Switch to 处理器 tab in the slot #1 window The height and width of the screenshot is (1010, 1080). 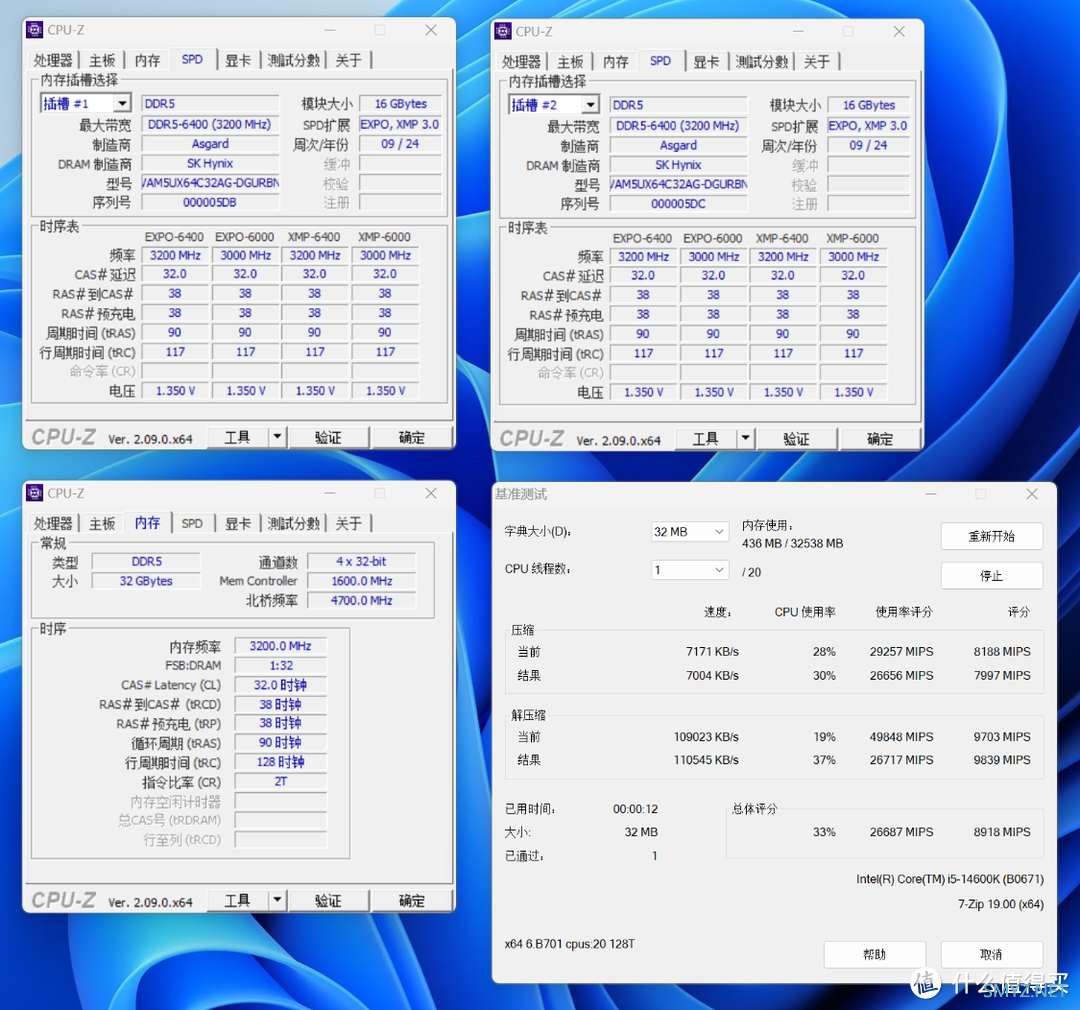click(53, 61)
